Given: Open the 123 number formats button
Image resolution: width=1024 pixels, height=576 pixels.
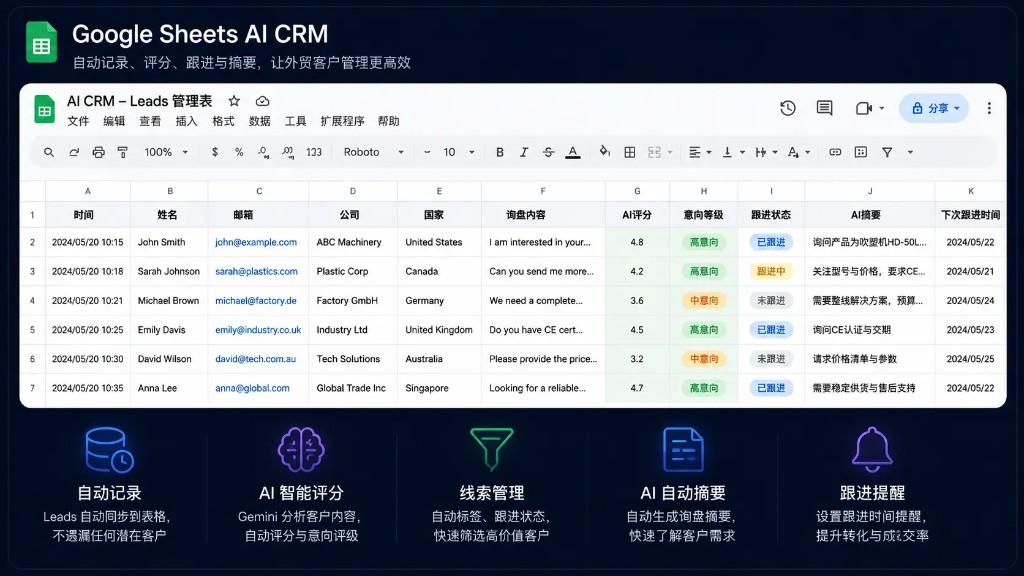Looking at the screenshot, I should point(314,152).
